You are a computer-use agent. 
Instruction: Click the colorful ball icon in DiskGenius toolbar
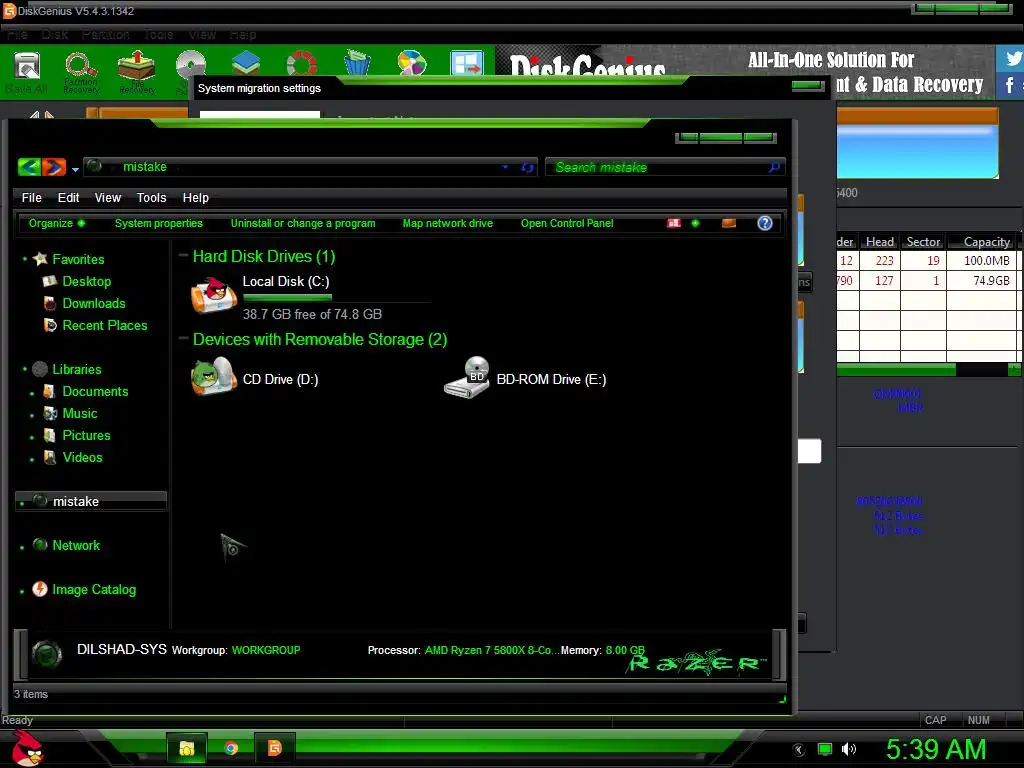(411, 64)
